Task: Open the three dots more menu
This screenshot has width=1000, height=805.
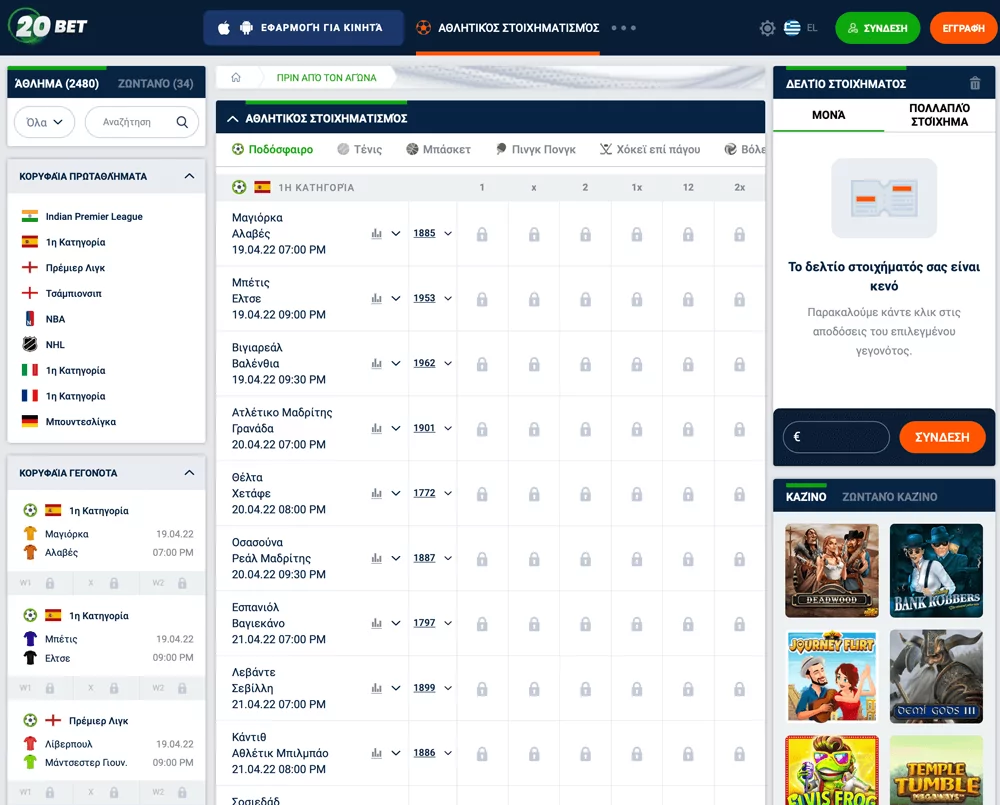Action: coord(623,28)
